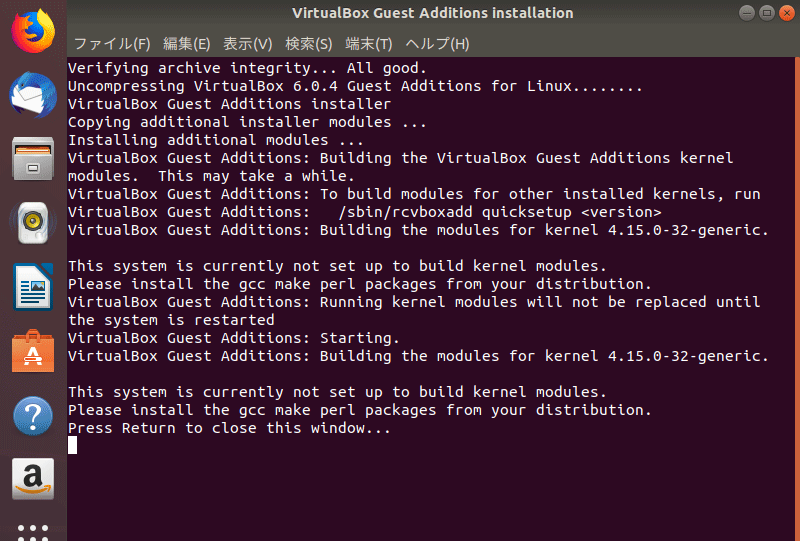
Task: Click 'Press Return to close this window...' line
Action: (230, 428)
